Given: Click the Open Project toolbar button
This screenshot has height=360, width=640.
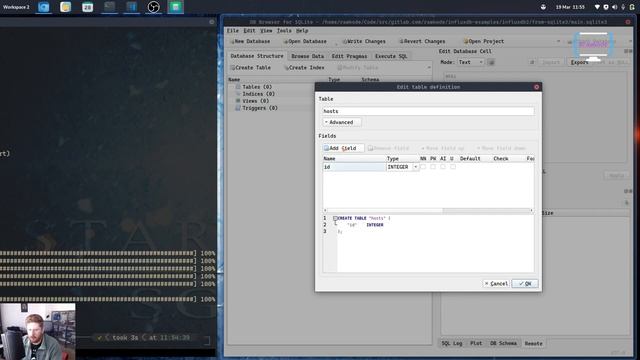Looking at the screenshot, I should [x=484, y=41].
